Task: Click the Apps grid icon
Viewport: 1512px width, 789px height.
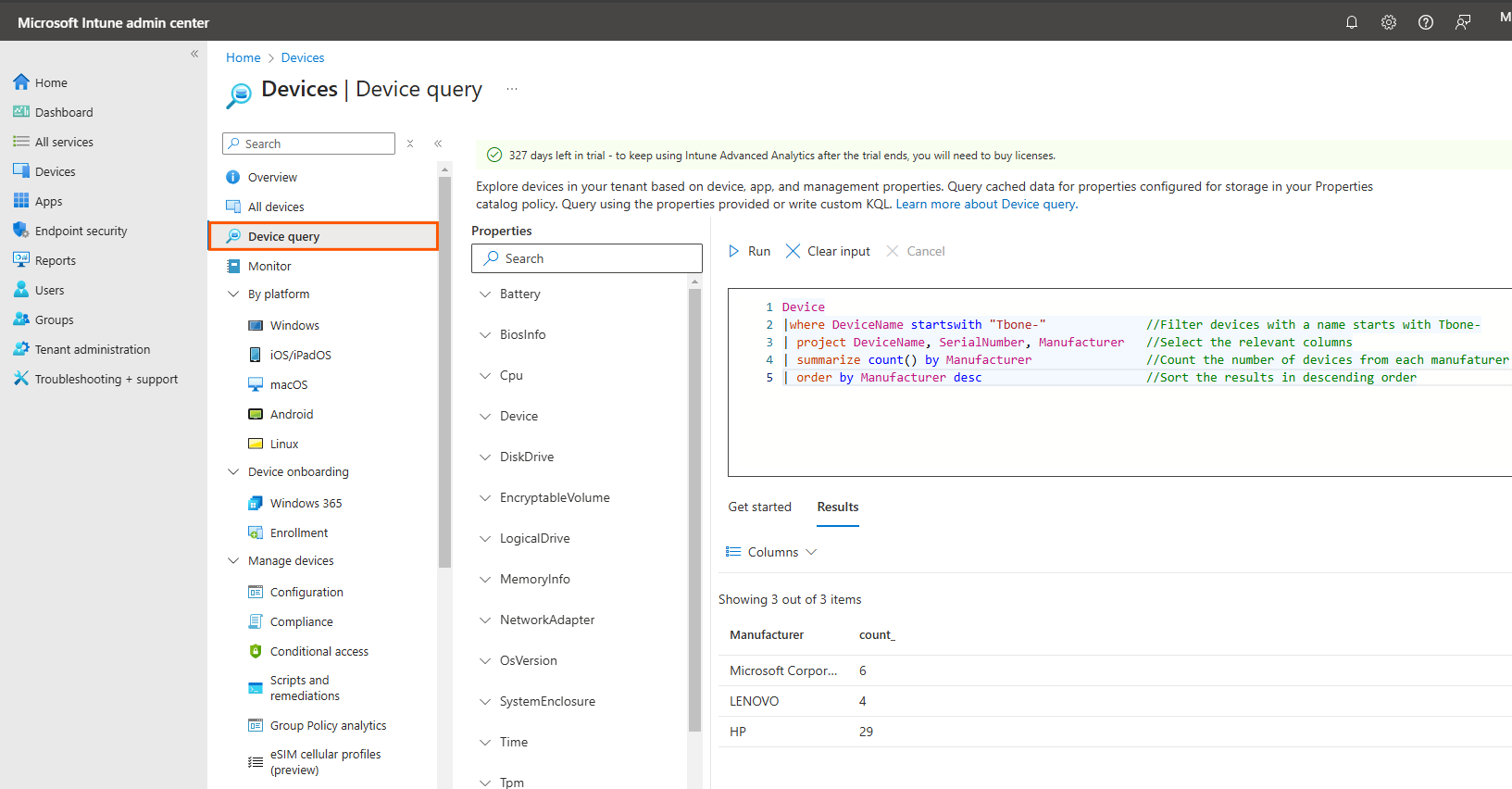Action: pyautogui.click(x=21, y=201)
